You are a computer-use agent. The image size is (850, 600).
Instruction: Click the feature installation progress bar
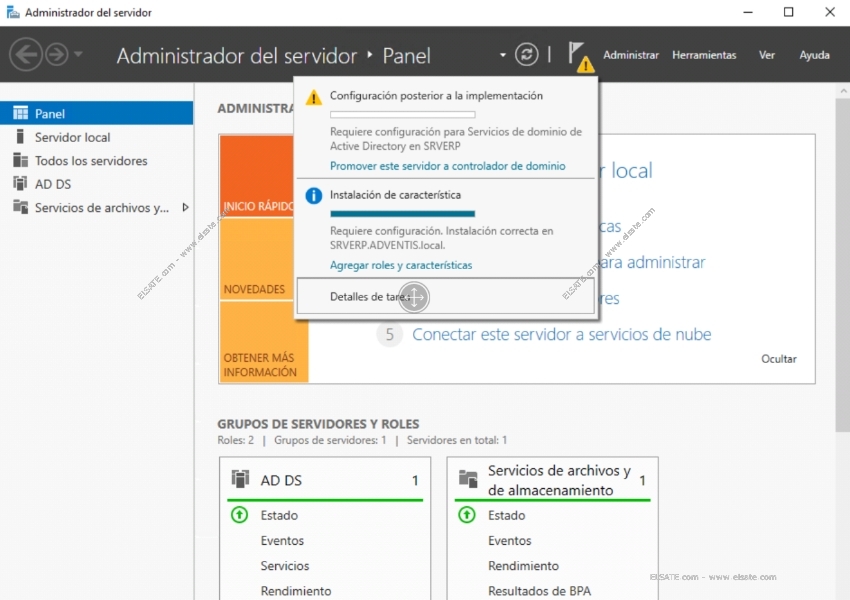402,214
